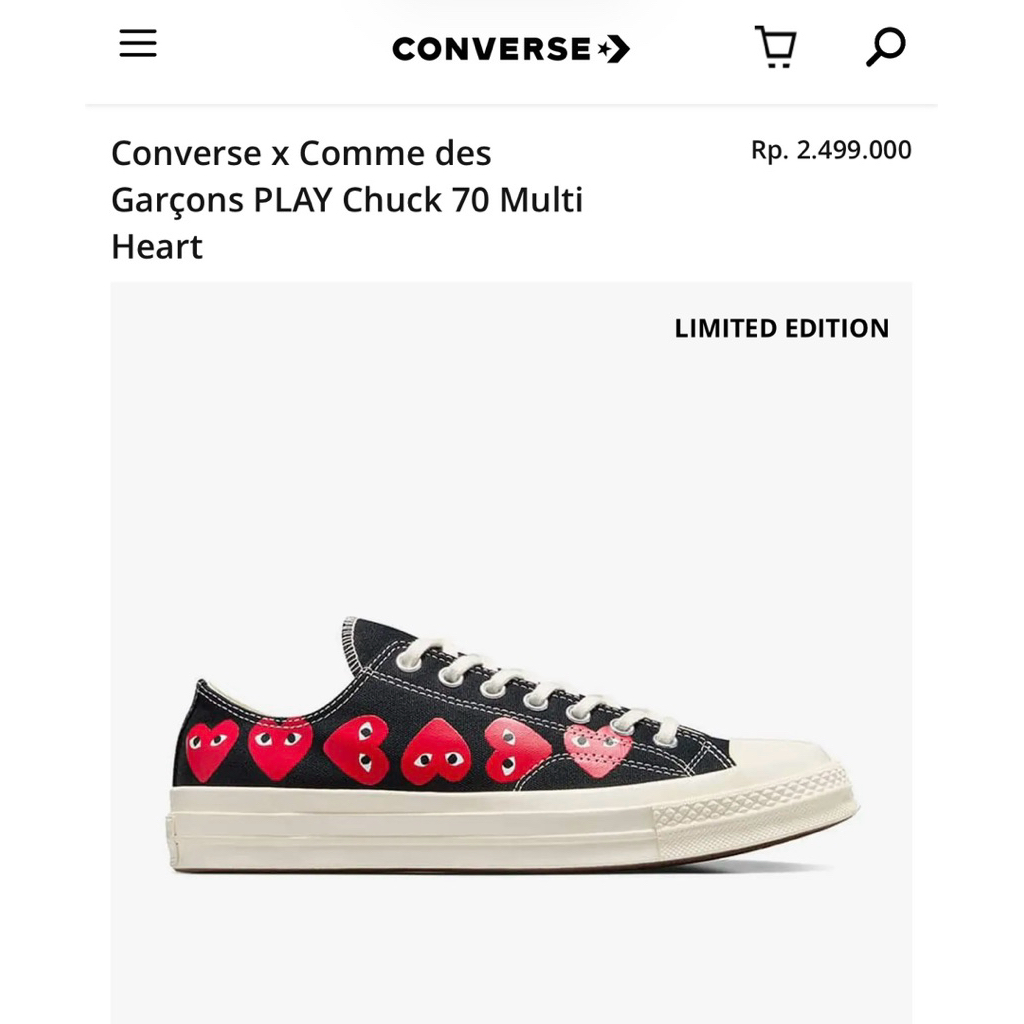Click the Converse star-arrow logo icon

coord(612,46)
